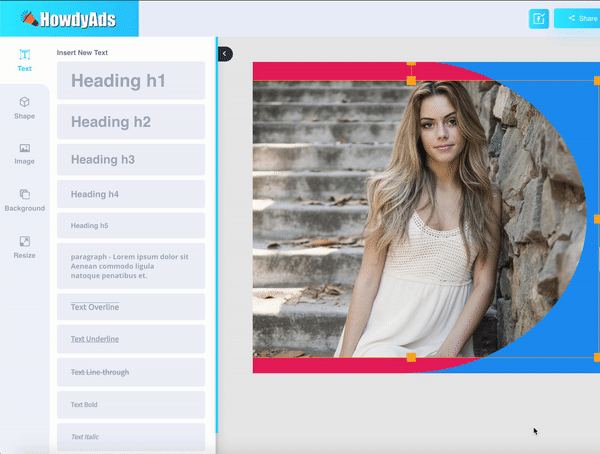Image resolution: width=600 pixels, height=454 pixels.
Task: Click bottom-center orange handle of selected image
Action: [411, 357]
